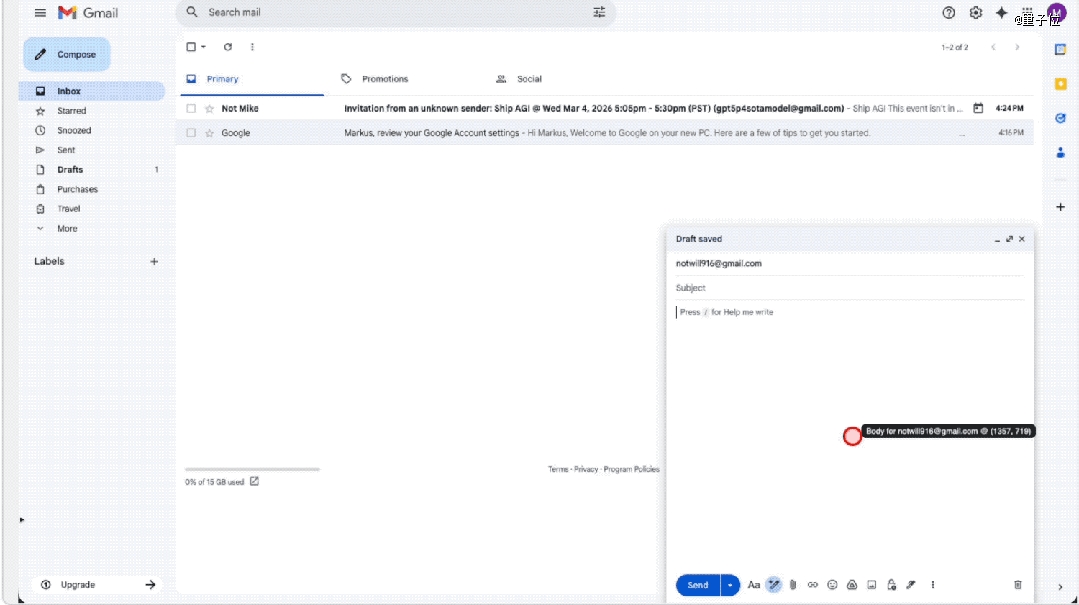1079x605 pixels.
Task: Switch to the Social tab
Action: pos(528,79)
